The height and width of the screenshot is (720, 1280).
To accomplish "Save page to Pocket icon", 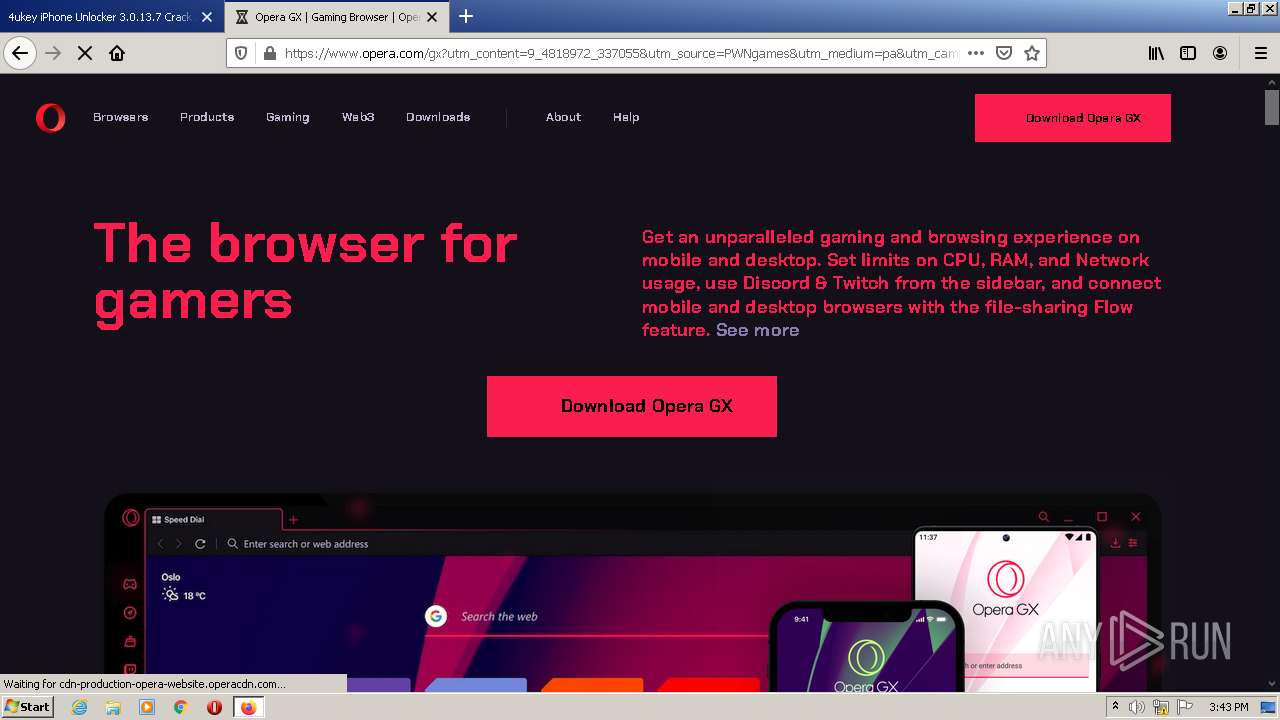I will [1004, 53].
